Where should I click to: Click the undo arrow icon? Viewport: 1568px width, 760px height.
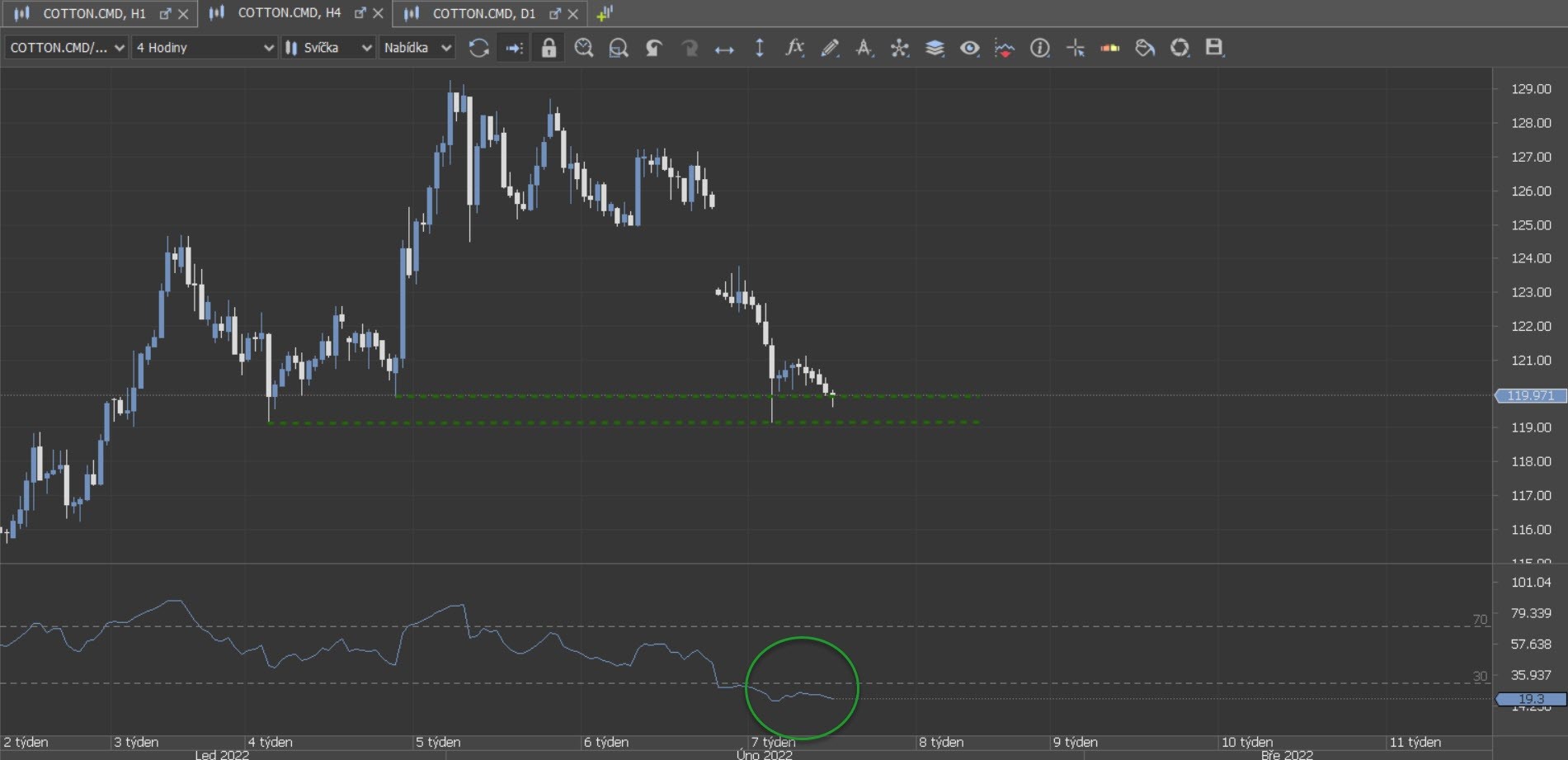[x=654, y=48]
